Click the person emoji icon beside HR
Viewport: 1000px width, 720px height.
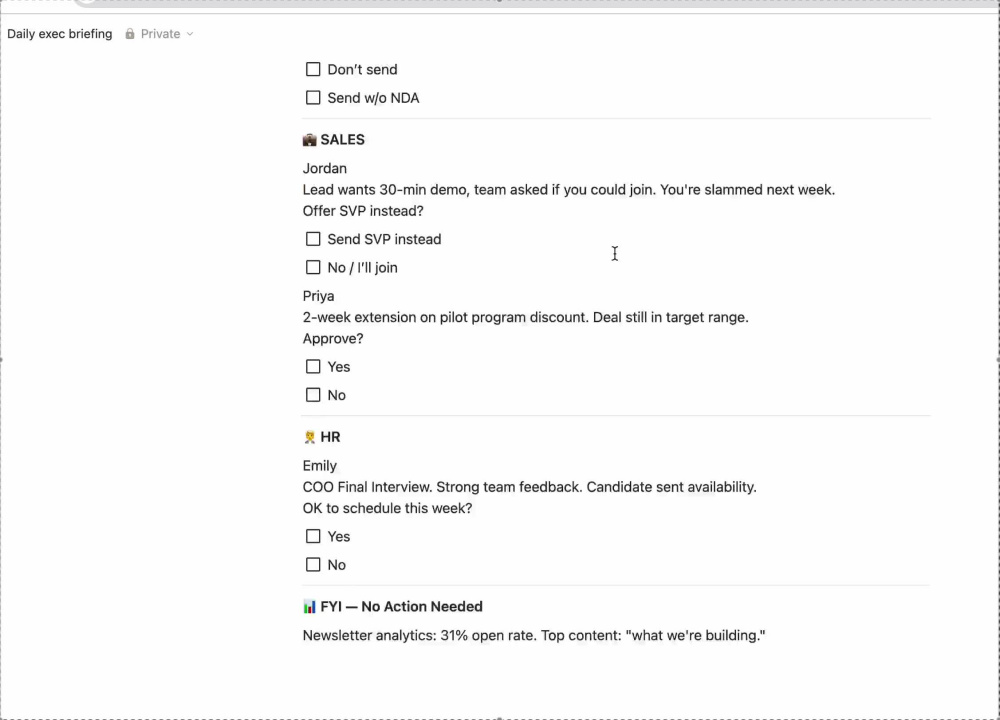tap(309, 437)
